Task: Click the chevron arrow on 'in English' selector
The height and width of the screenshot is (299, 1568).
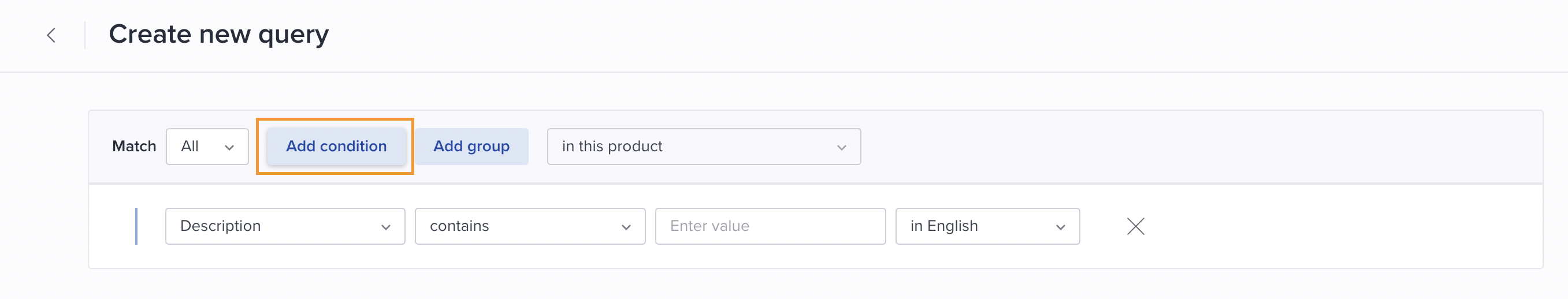Action: coord(1060,227)
